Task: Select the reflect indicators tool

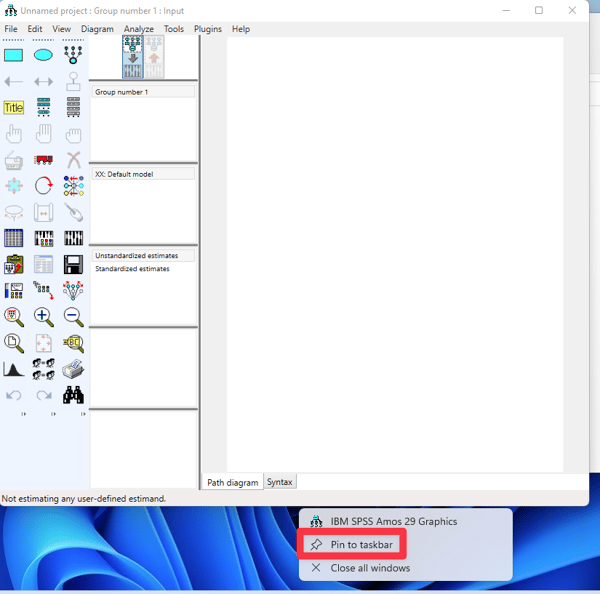Action: [73, 186]
